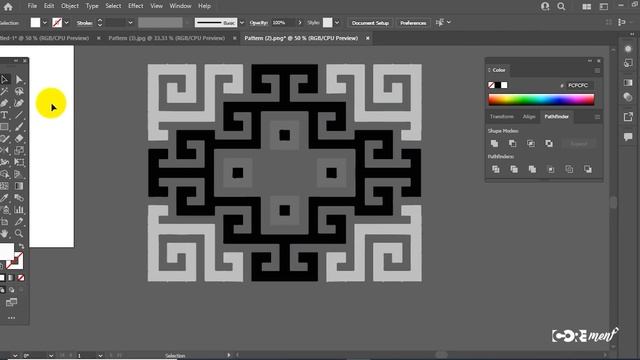Click the color spectrum bar
The width and height of the screenshot is (640, 360).
[x=541, y=100]
